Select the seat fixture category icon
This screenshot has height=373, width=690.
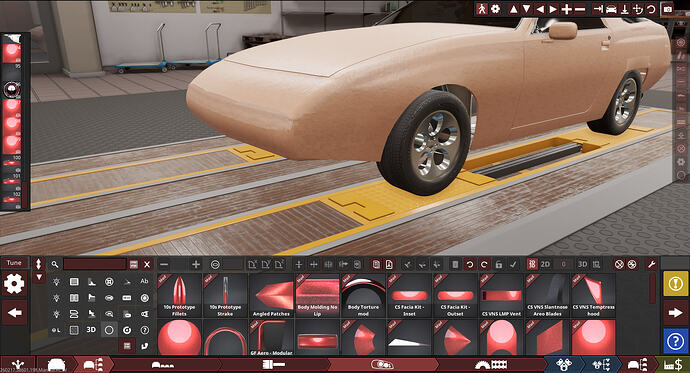[92, 314]
